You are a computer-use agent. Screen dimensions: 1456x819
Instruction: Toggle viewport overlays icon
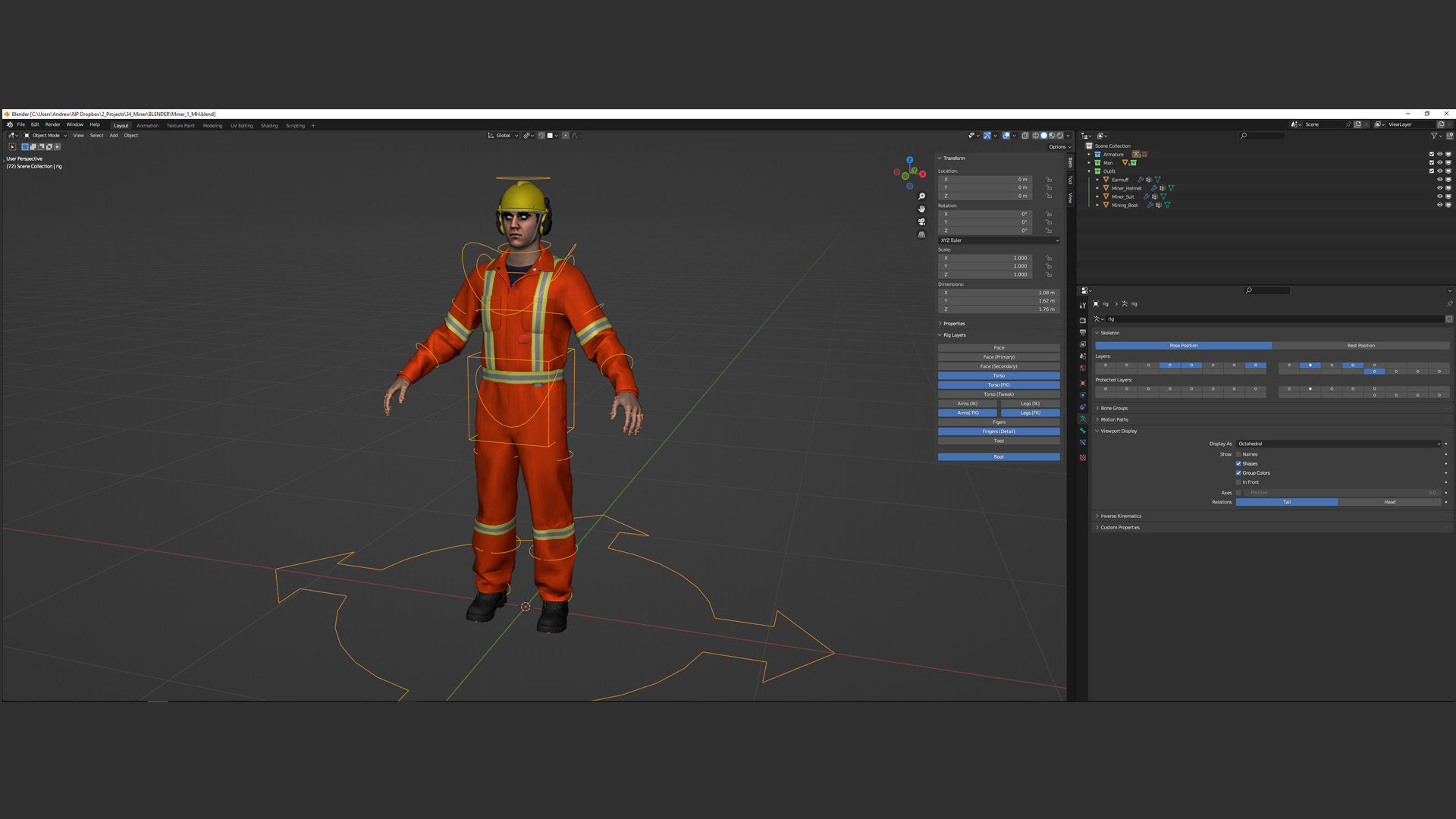1006,136
